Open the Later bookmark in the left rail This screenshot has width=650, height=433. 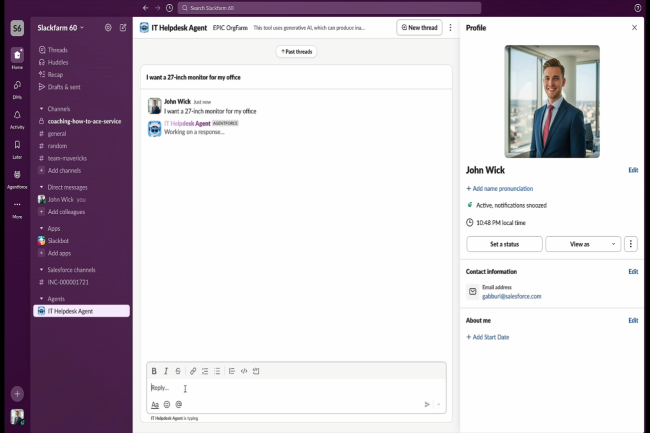pyautogui.click(x=17, y=149)
